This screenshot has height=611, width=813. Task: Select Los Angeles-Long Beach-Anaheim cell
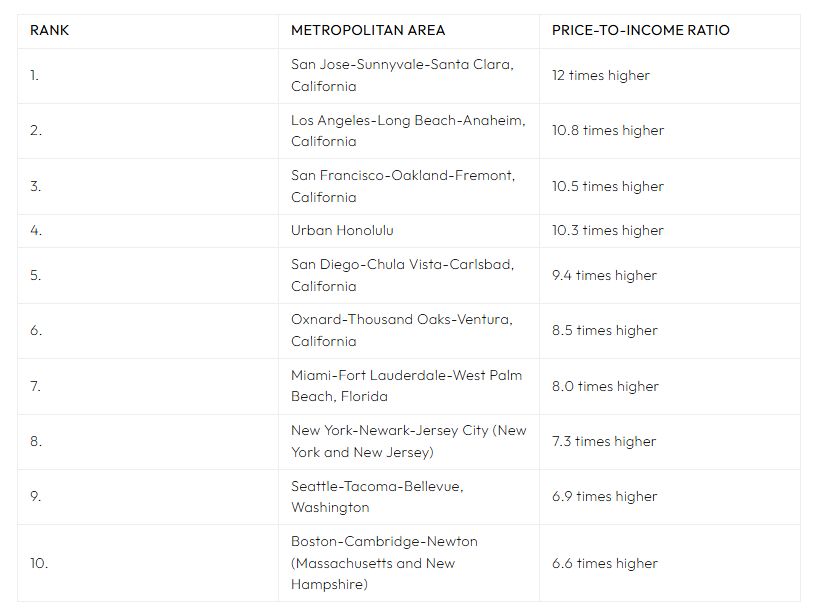pyautogui.click(x=409, y=131)
